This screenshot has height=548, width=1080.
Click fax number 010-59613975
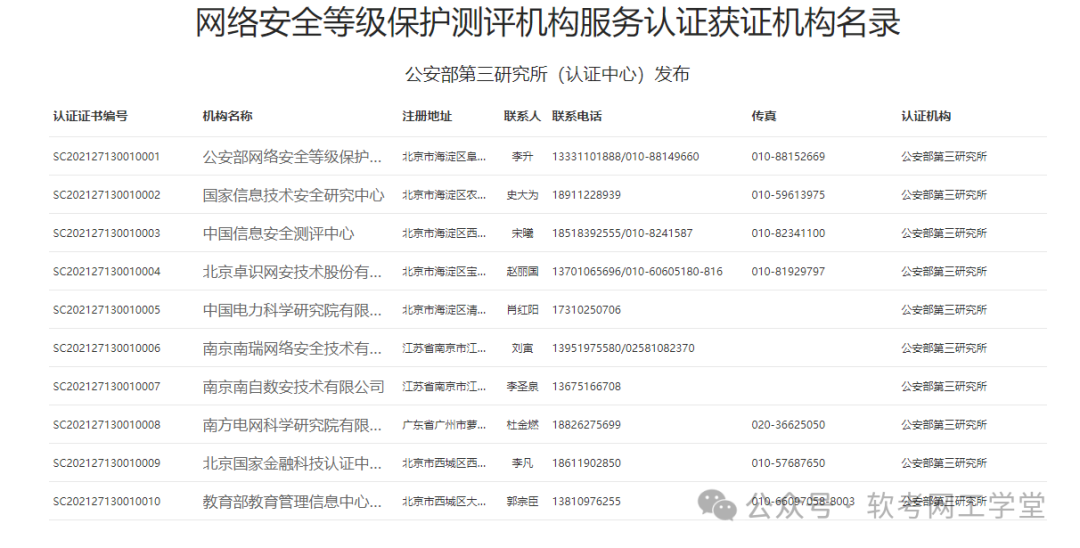coord(788,196)
